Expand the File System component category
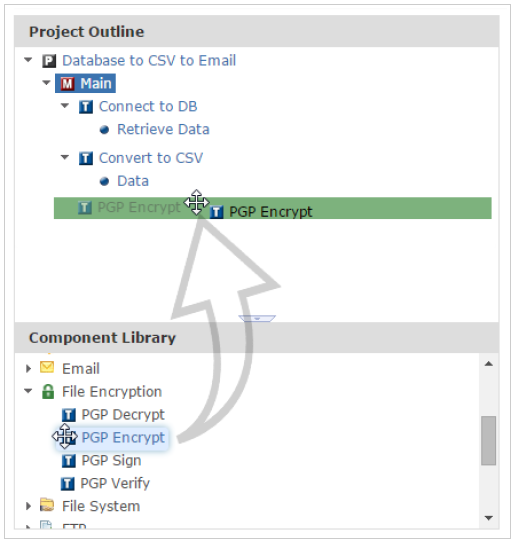This screenshot has height=543, width=515. (28, 506)
